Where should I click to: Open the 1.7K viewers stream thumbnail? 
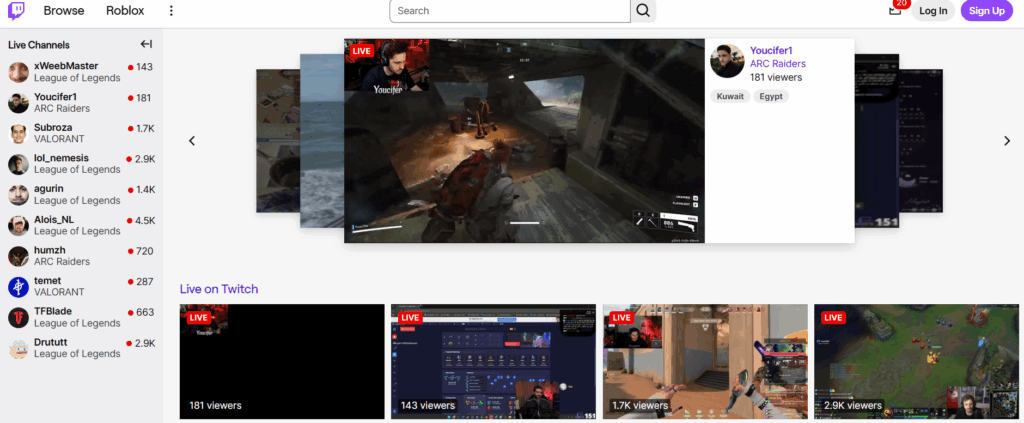coord(705,361)
